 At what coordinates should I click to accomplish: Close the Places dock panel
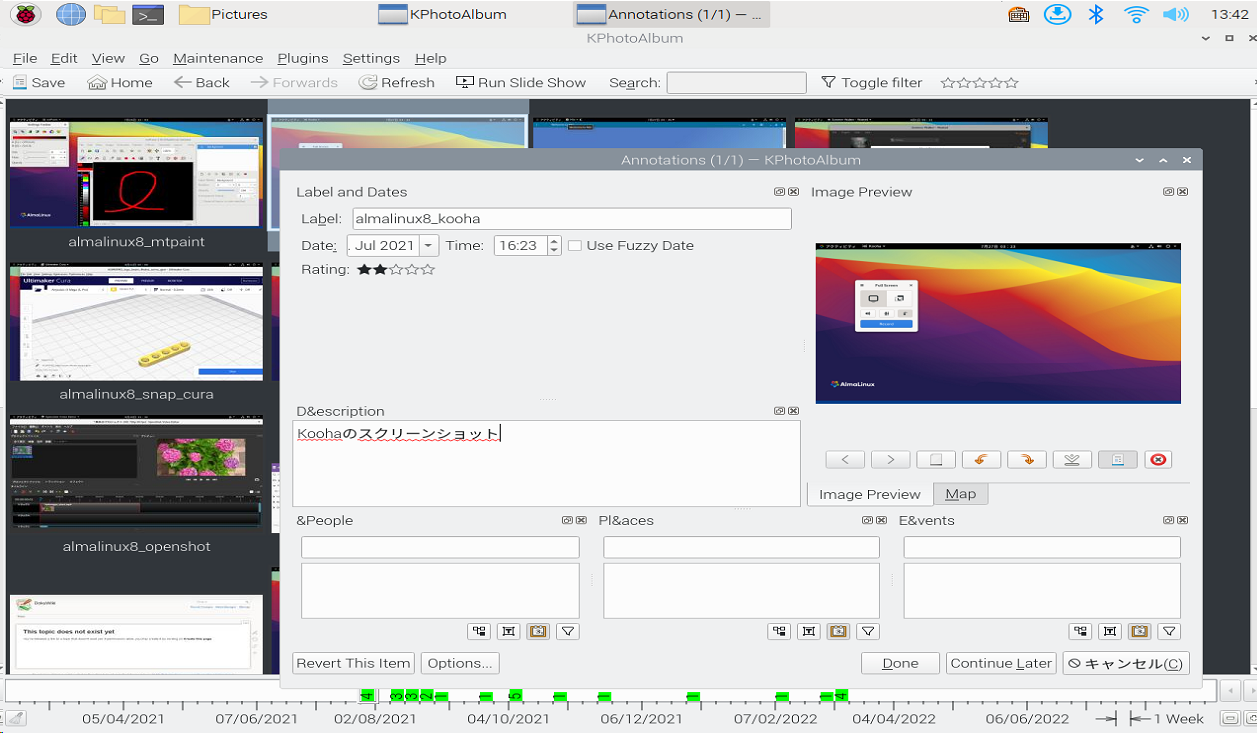(x=881, y=520)
